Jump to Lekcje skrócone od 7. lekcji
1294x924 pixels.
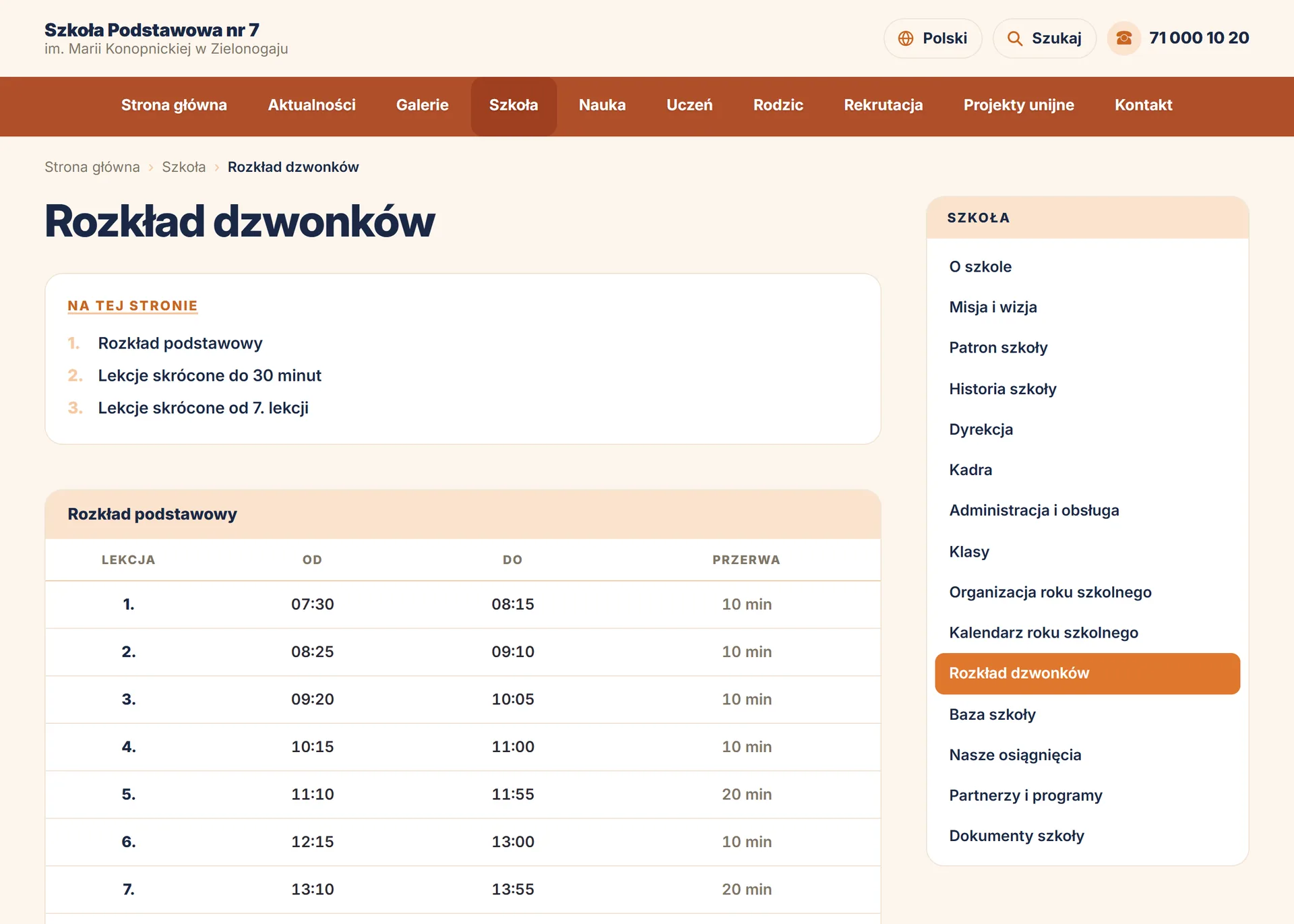point(204,408)
